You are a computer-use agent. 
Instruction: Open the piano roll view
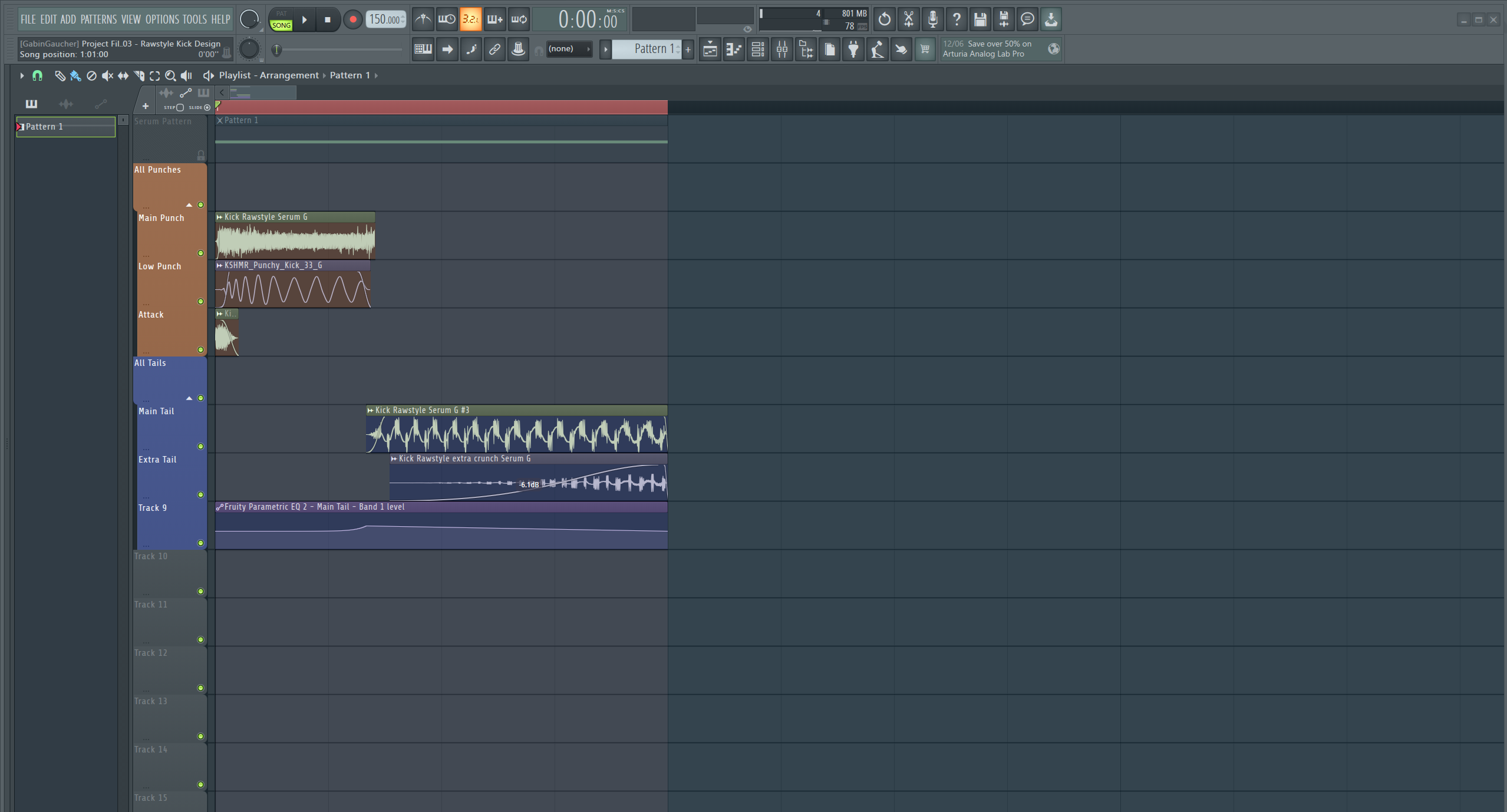tap(734, 49)
